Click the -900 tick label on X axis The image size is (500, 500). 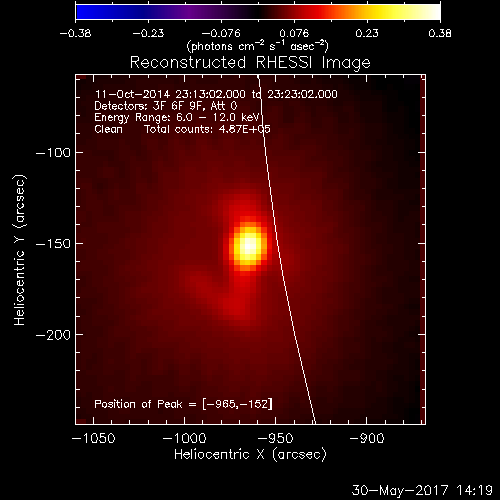(x=367, y=438)
